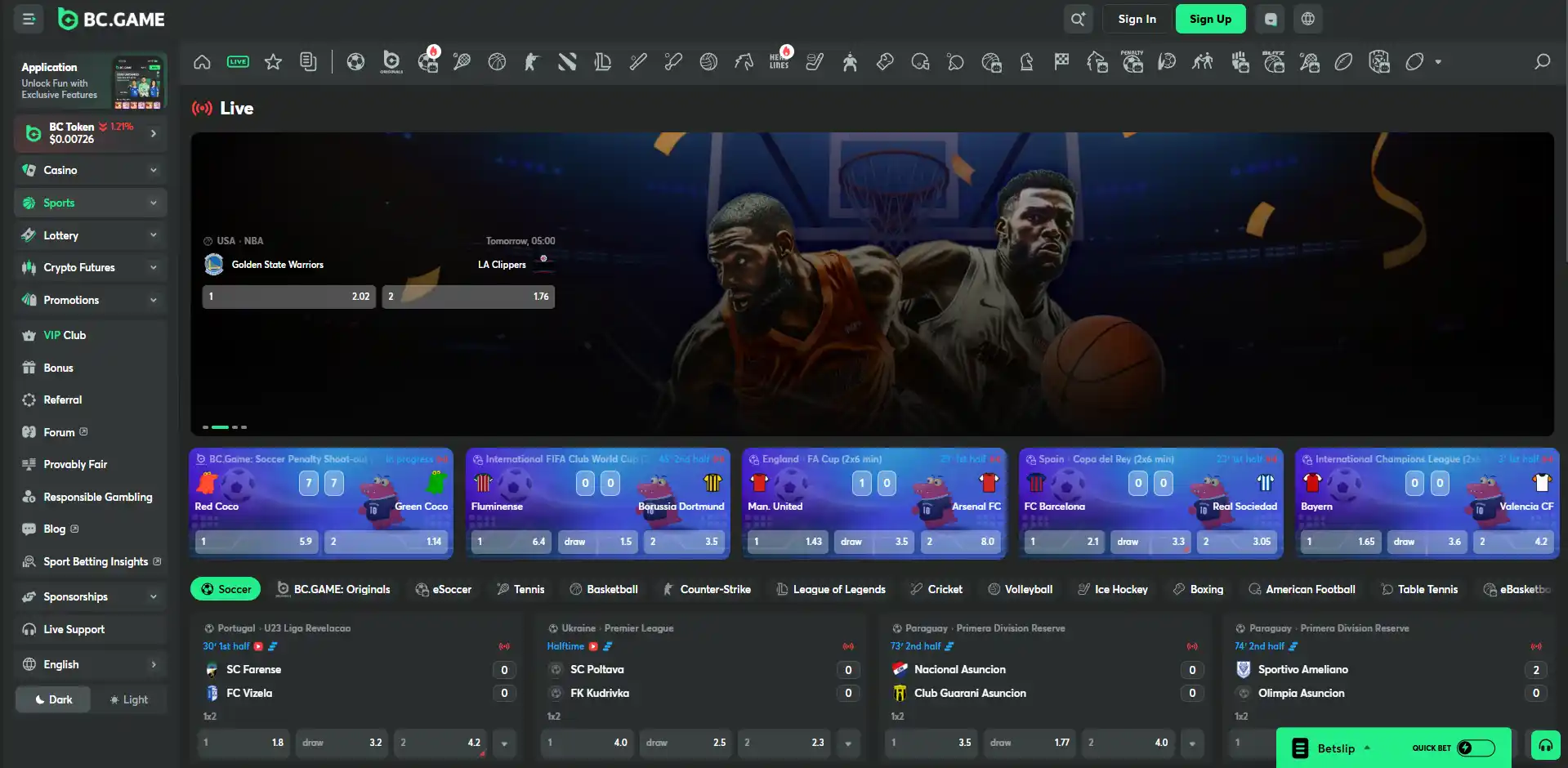The image size is (1568, 768).
Task: Click the highlighted banner carousel indicator
Action: [x=220, y=427]
